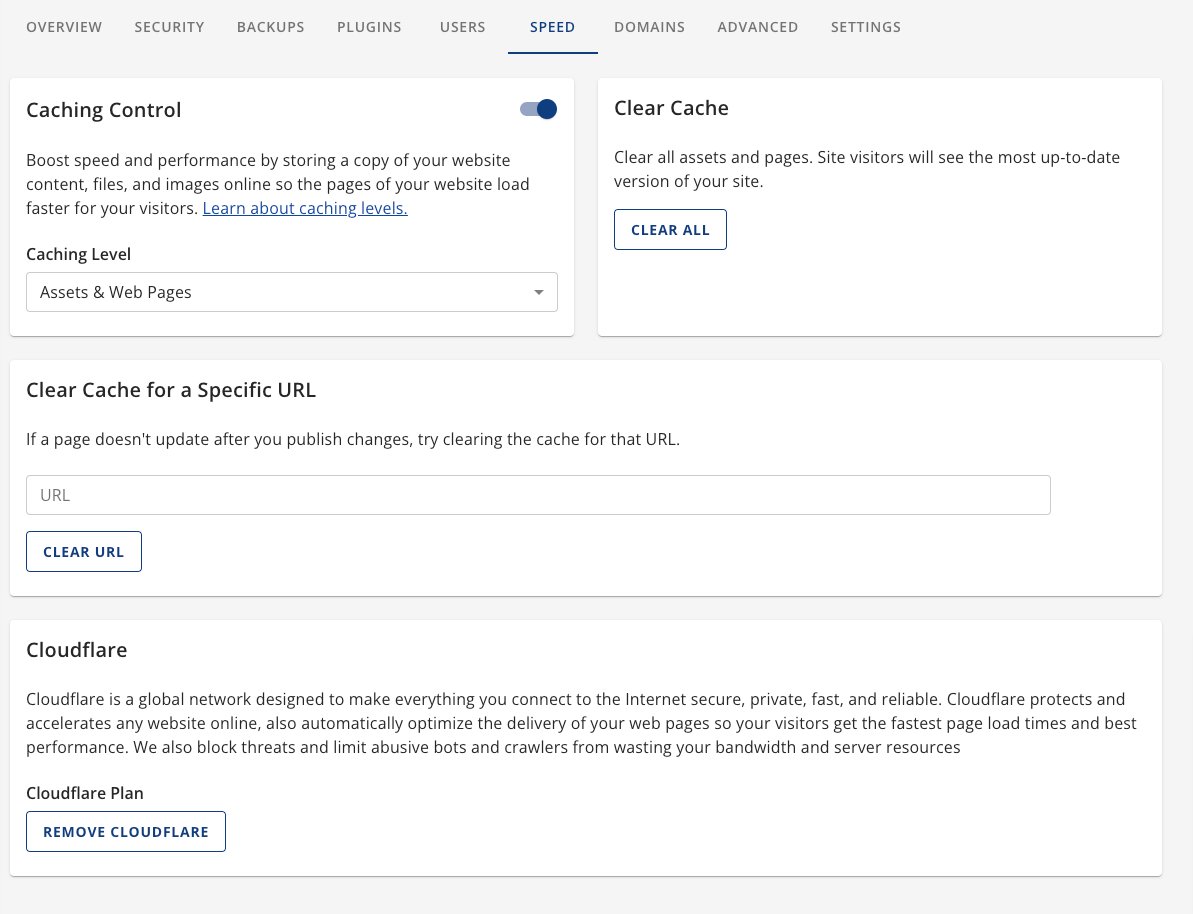Toggle the Caching Control switch off
1193x914 pixels.
(539, 110)
